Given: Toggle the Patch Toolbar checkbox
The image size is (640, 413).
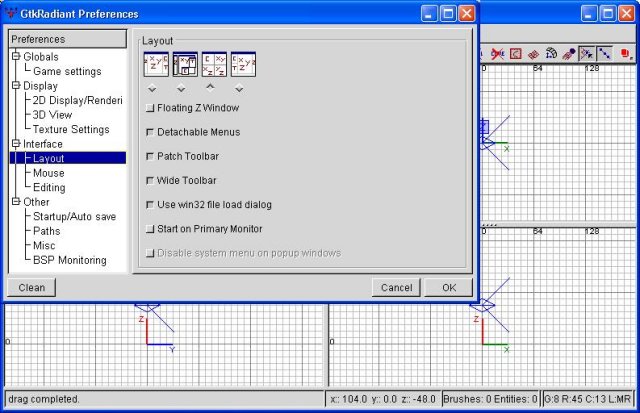Looking at the screenshot, I should click(150, 156).
